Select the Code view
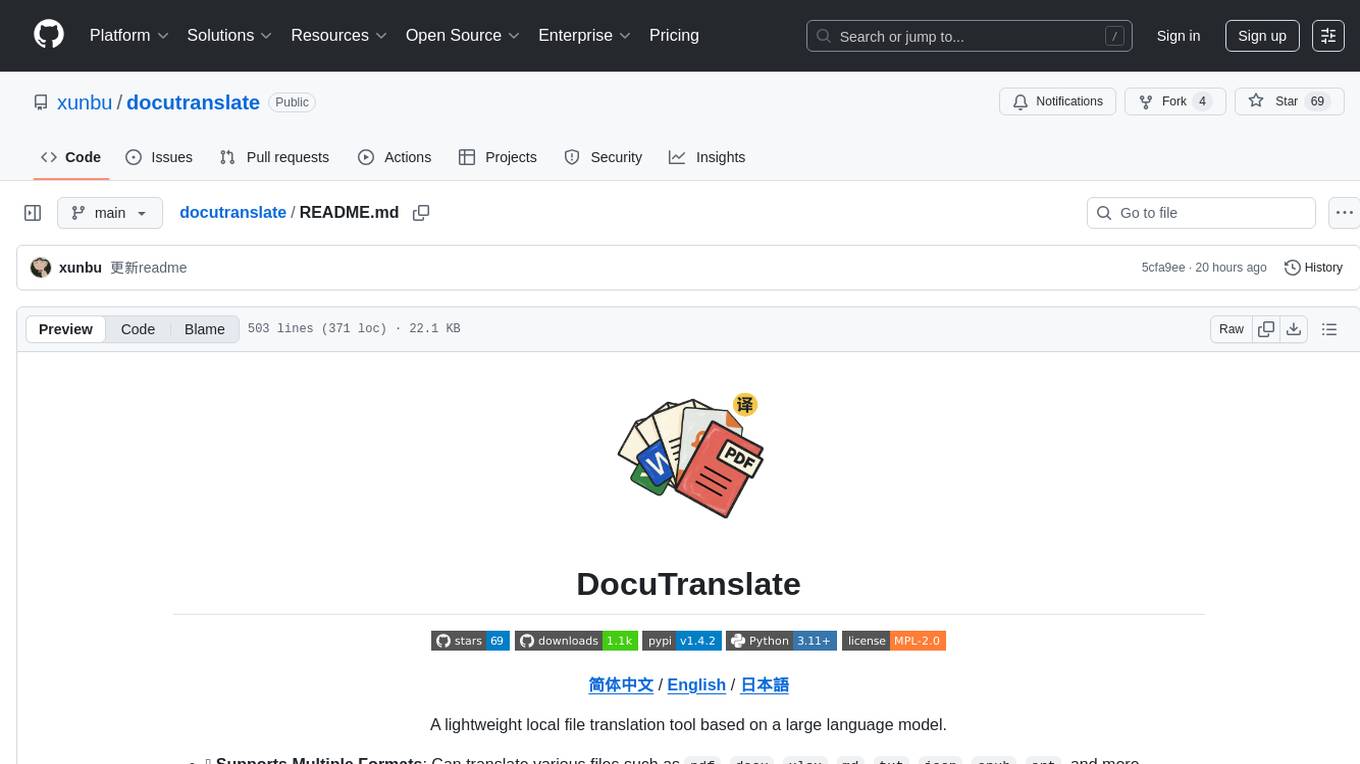 coord(138,329)
